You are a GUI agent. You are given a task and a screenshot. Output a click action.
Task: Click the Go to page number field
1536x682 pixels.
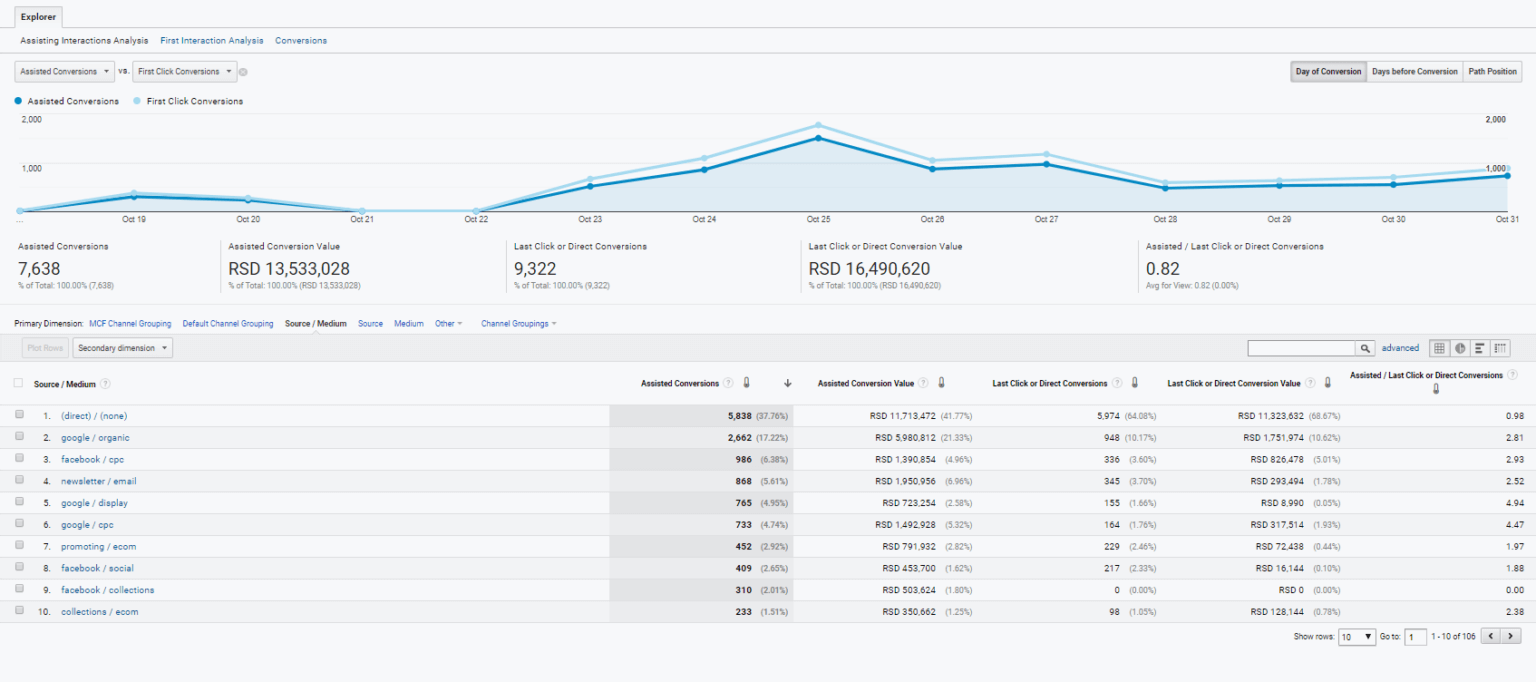(1415, 637)
